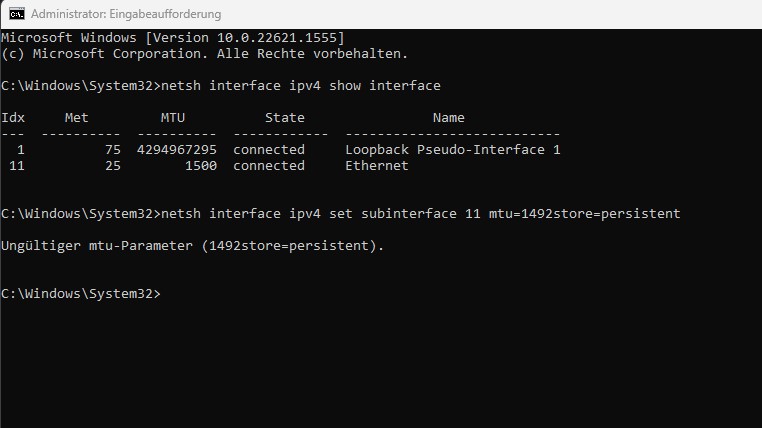This screenshot has width=762, height=428.
Task: Click the Name column header
Action: pyautogui.click(x=449, y=118)
